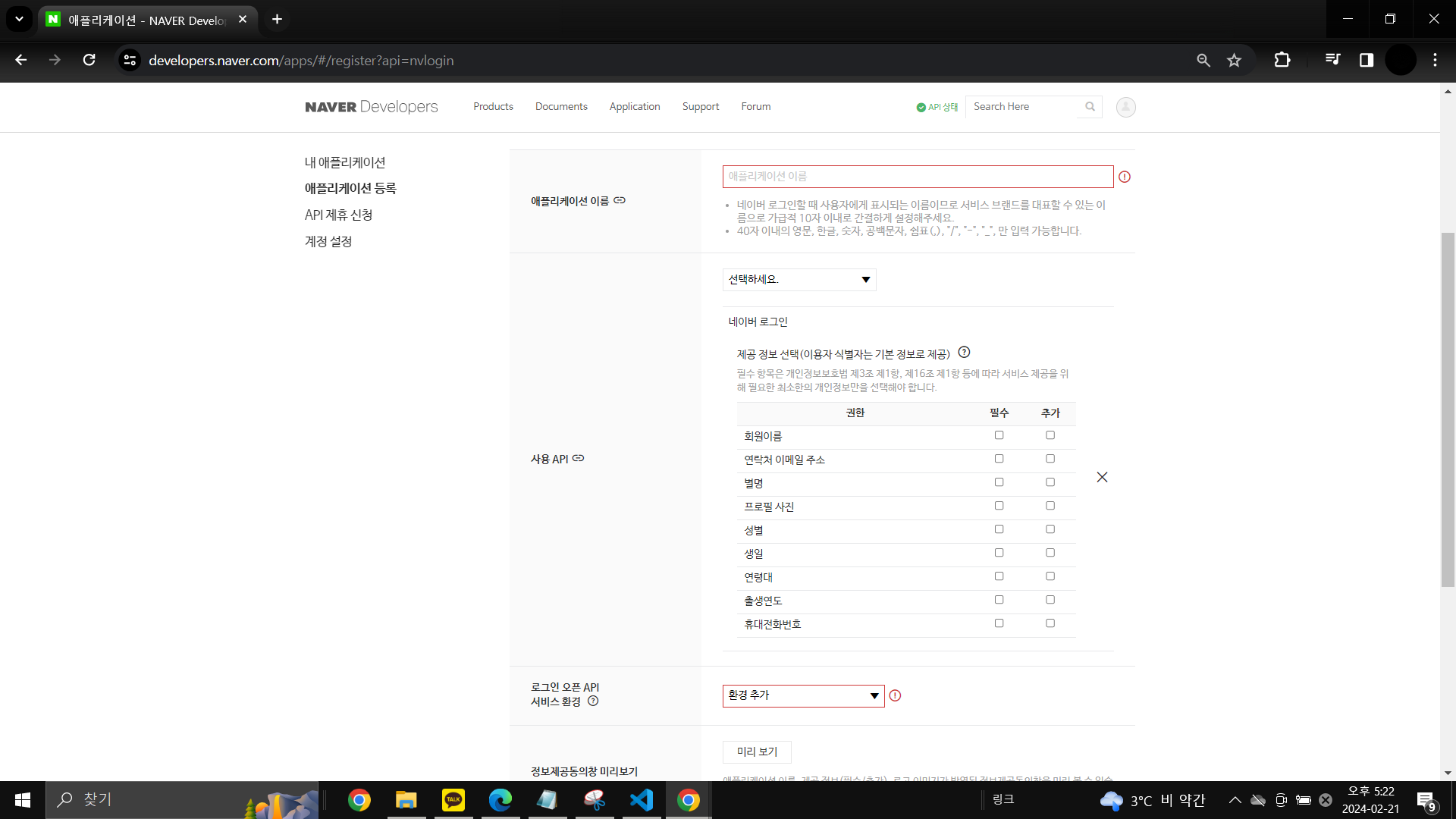Screen dimensions: 1456x819
Task: Open Chrome tab search dropdown arrow
Action: click(19, 19)
